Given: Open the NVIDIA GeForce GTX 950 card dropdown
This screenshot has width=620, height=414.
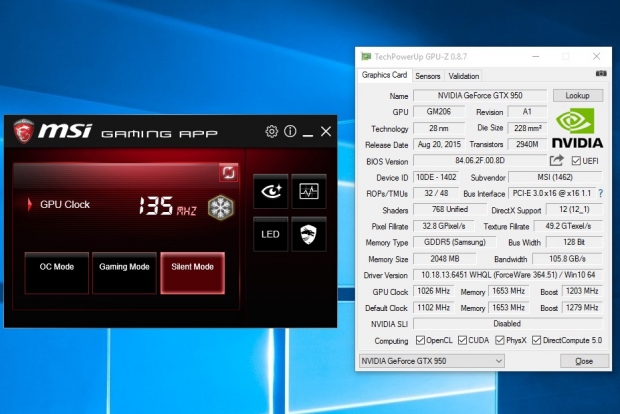Looking at the screenshot, I should 431,361.
